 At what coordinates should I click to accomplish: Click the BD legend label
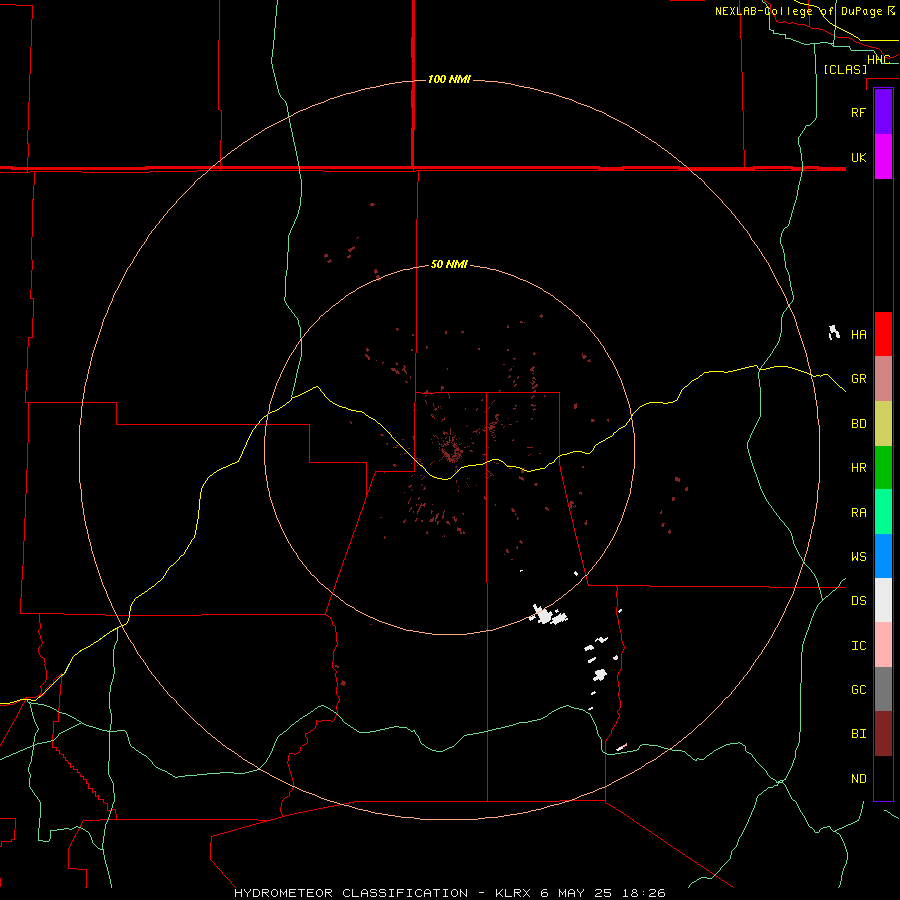858,424
